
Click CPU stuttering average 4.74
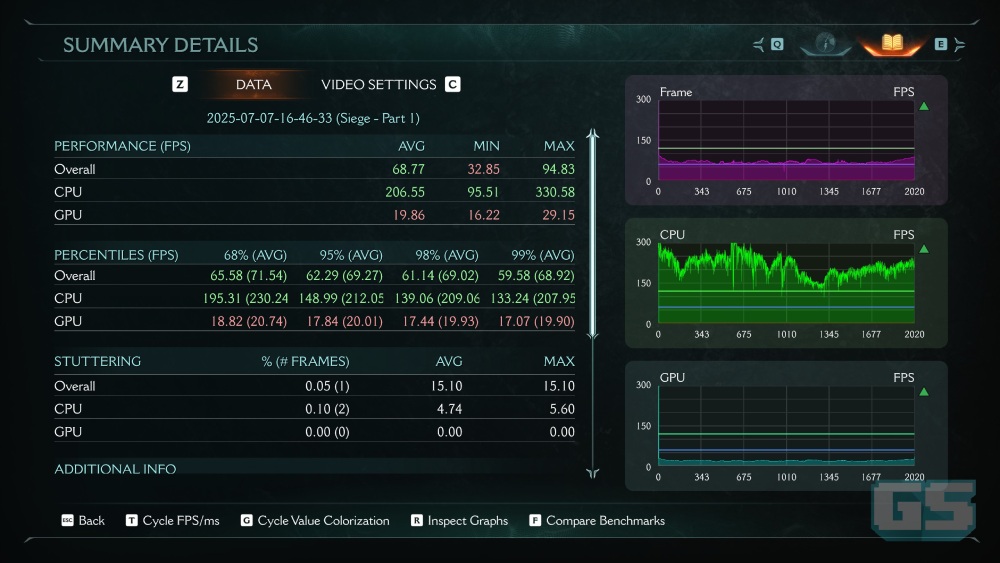click(450, 409)
